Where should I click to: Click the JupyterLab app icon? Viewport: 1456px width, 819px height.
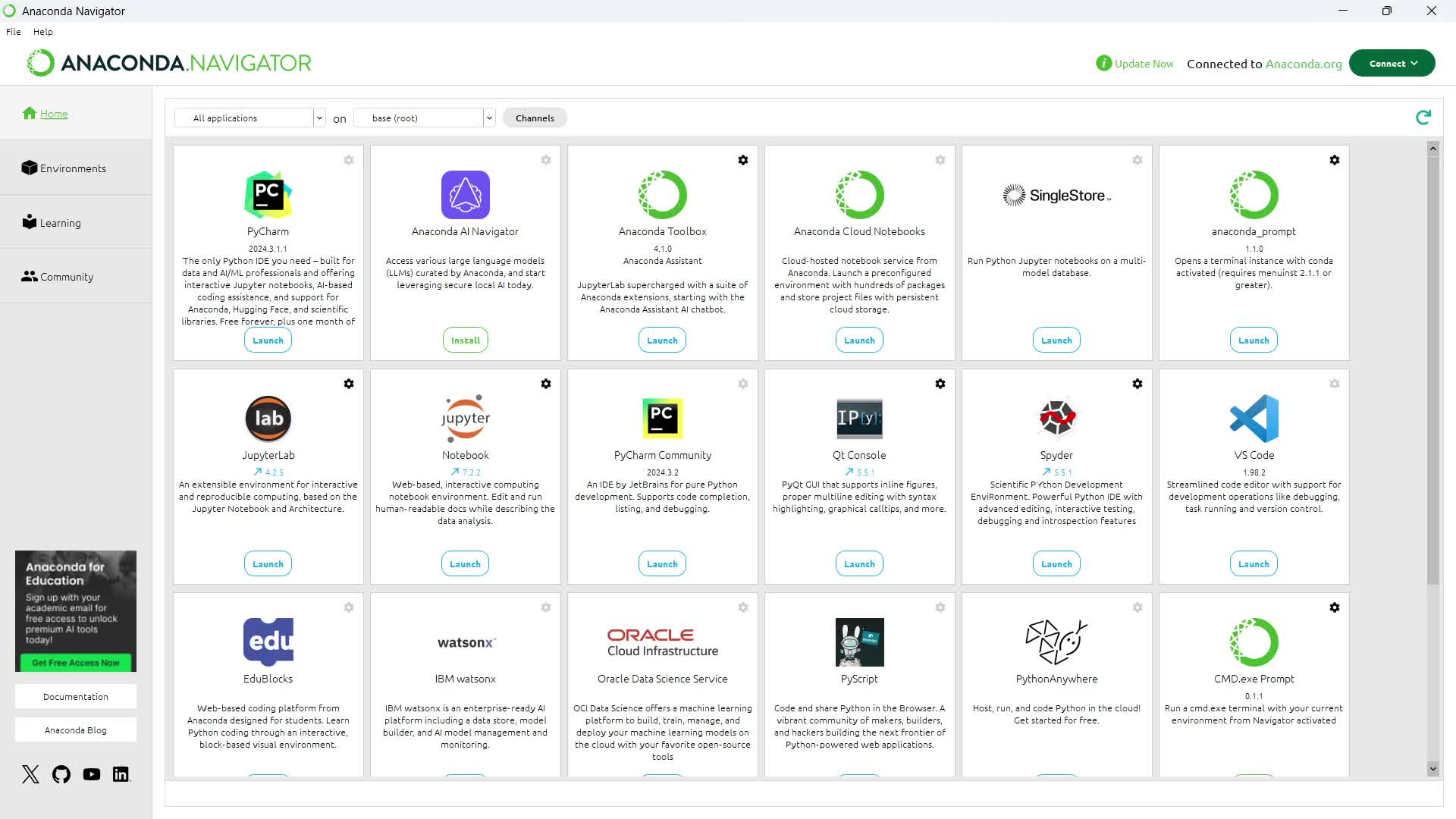point(268,419)
